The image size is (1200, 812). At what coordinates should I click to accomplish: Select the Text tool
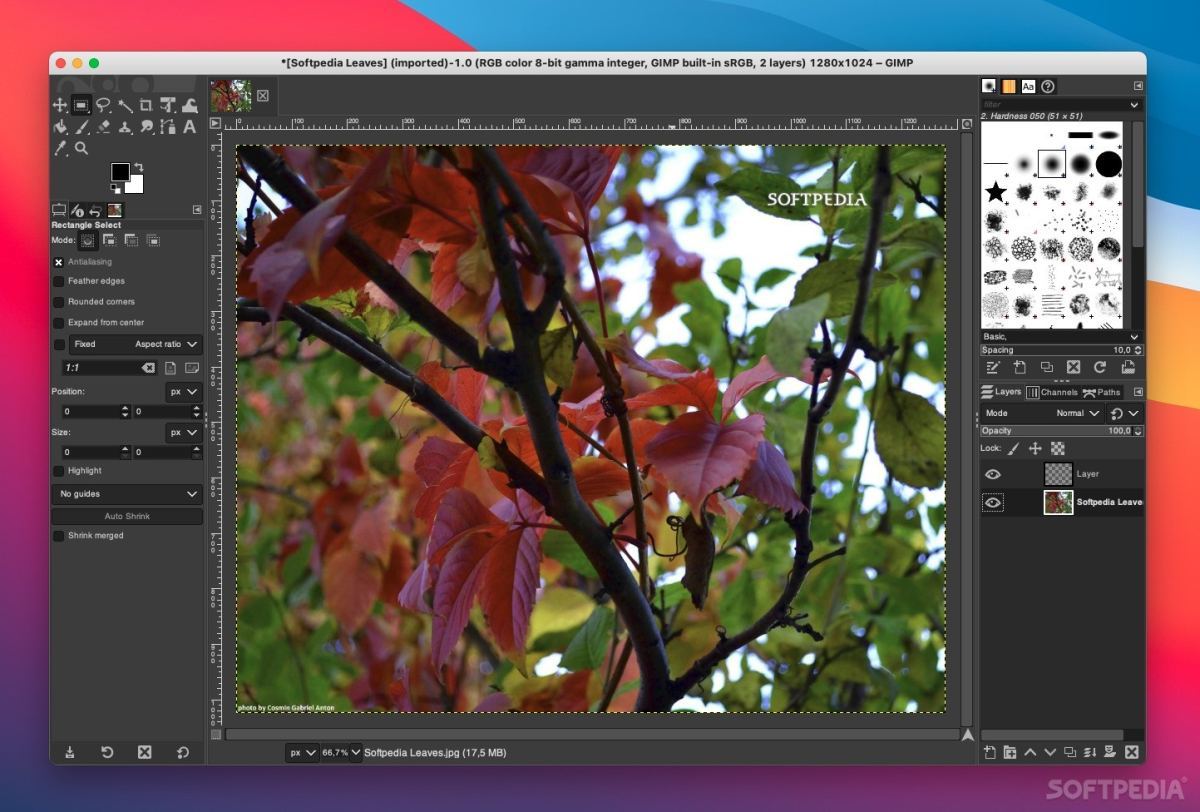[189, 127]
